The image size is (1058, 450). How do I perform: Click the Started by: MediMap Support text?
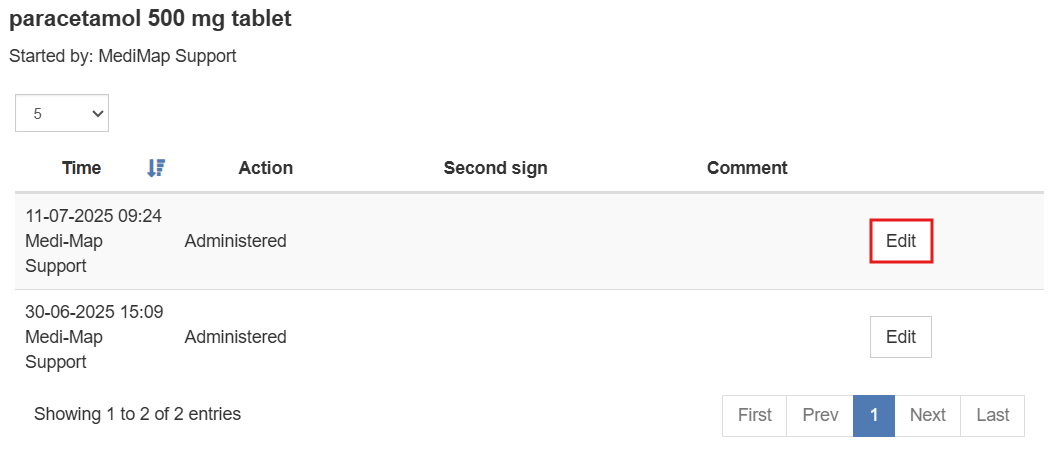point(122,57)
